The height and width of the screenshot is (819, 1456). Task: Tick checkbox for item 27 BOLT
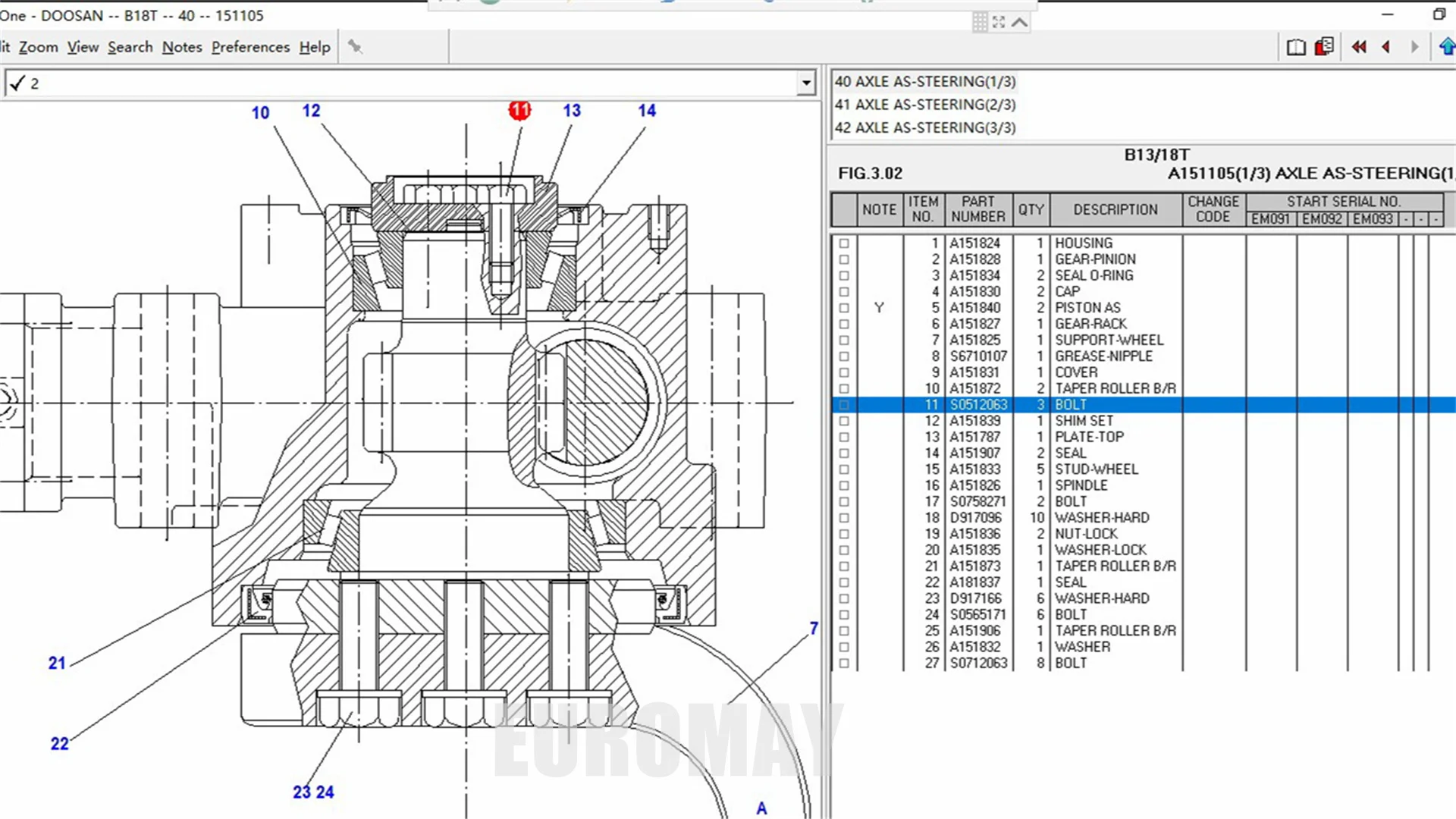coord(844,664)
